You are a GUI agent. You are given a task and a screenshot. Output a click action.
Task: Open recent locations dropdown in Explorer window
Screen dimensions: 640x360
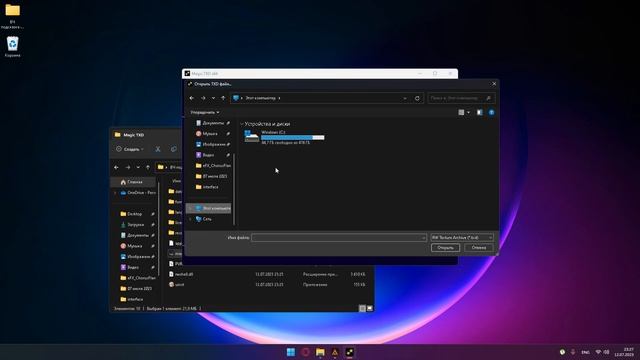pos(138,167)
